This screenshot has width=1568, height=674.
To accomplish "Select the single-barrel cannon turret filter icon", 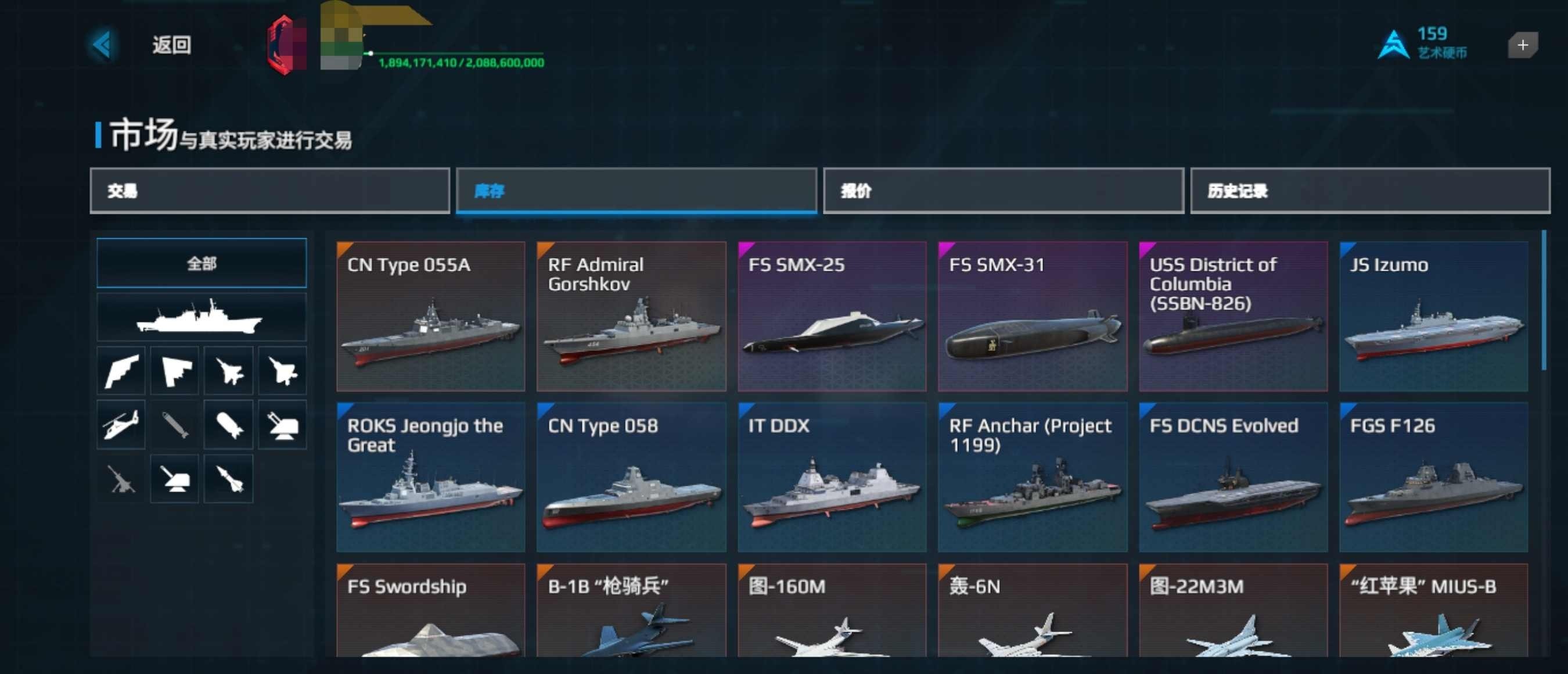I will [x=175, y=478].
